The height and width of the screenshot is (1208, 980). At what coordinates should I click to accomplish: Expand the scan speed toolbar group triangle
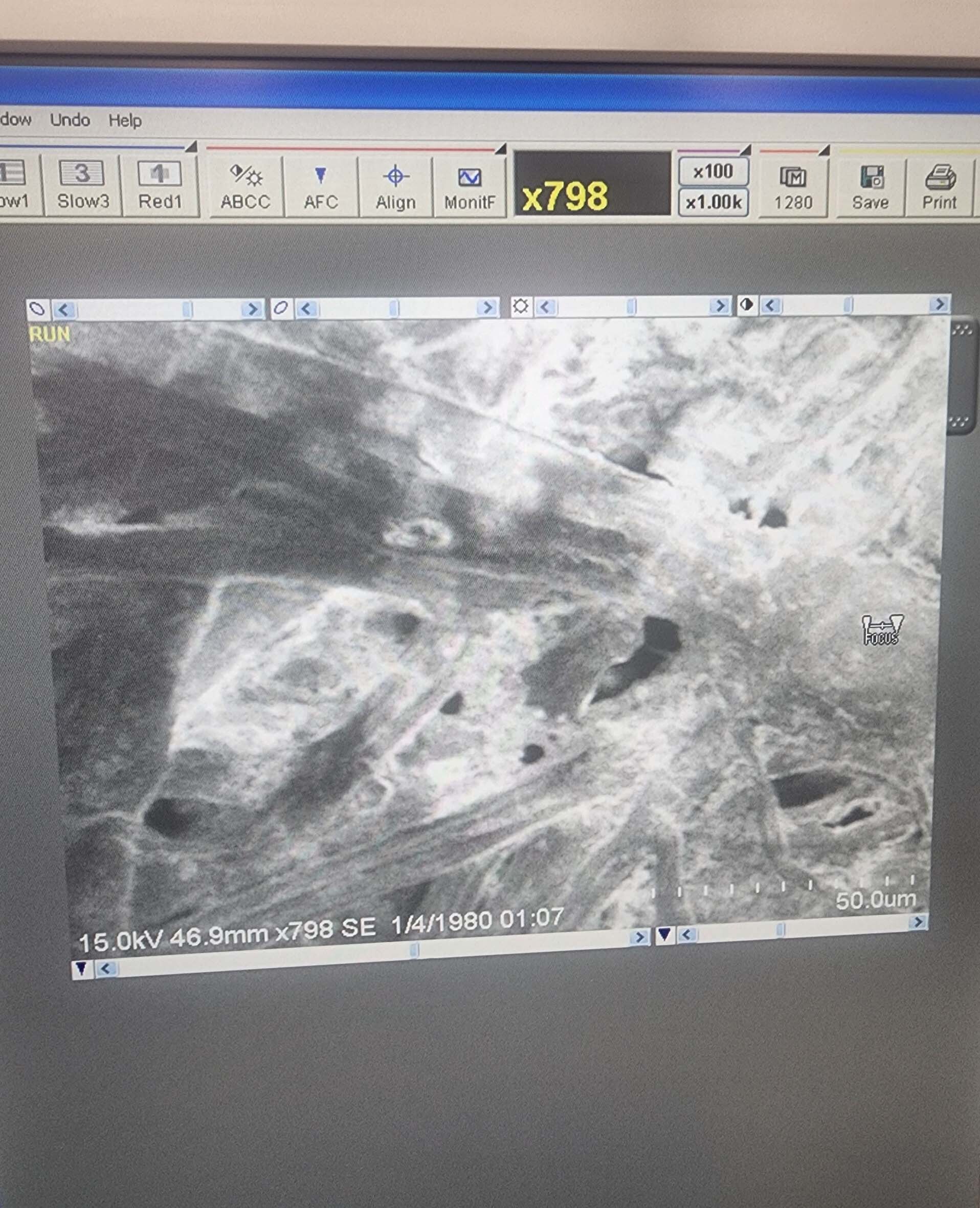[191, 147]
